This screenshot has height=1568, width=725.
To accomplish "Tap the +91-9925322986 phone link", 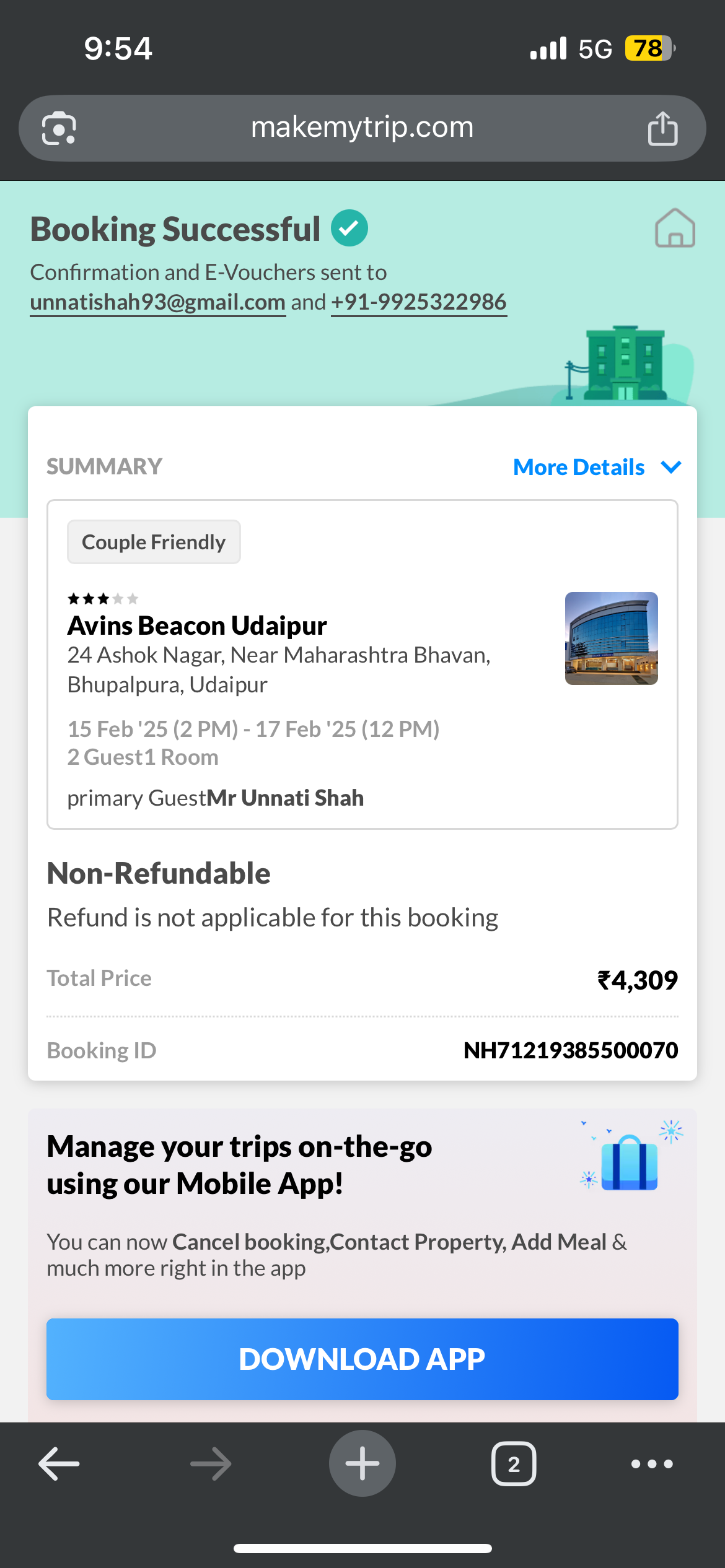I will tap(419, 302).
